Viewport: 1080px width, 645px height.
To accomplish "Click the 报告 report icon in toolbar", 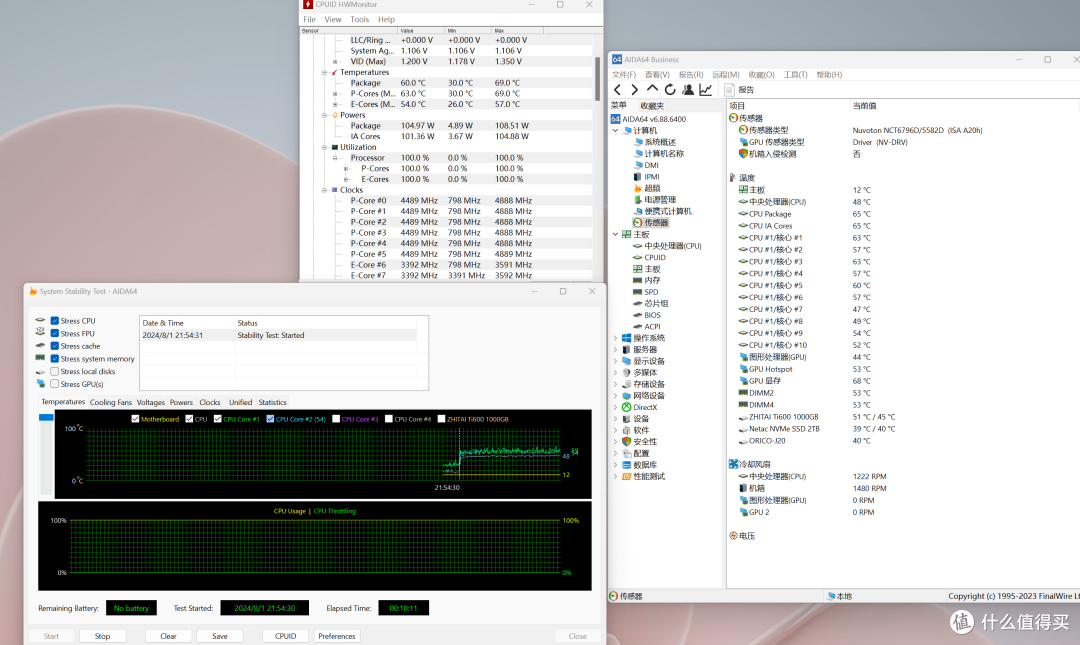I will coord(729,90).
